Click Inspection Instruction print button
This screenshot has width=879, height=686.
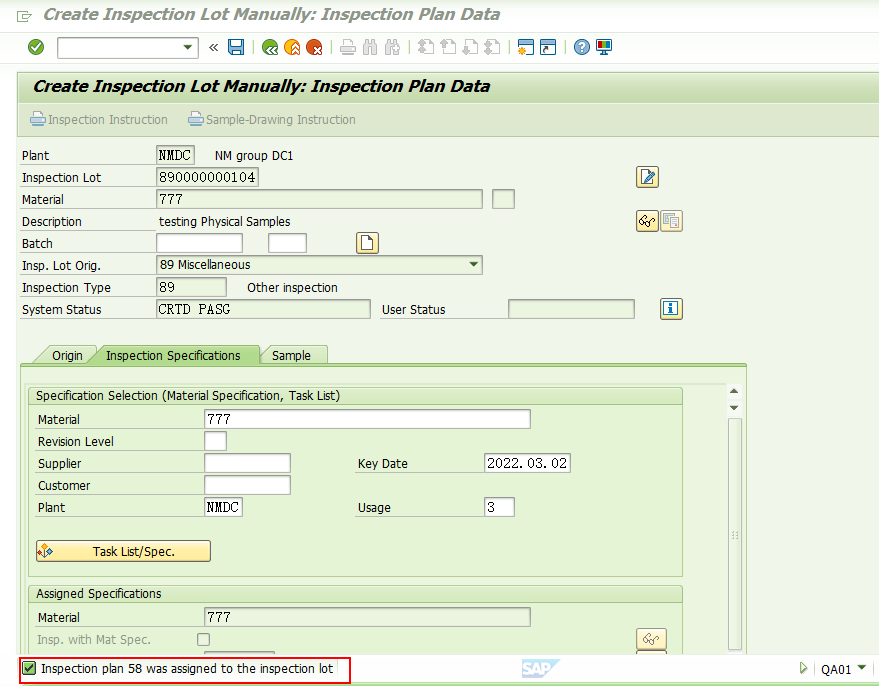point(99,119)
